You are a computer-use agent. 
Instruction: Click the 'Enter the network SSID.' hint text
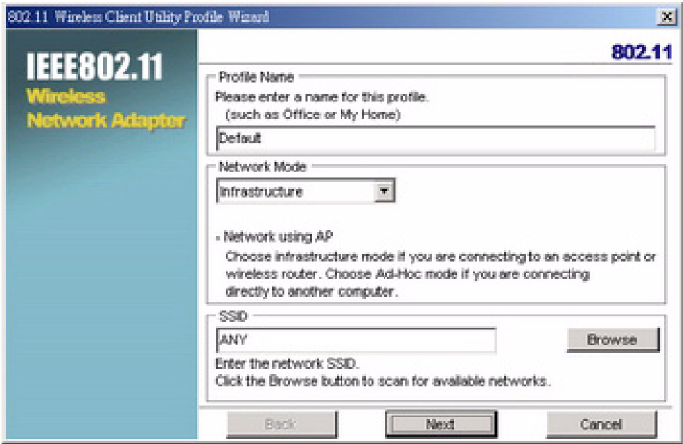click(x=287, y=363)
